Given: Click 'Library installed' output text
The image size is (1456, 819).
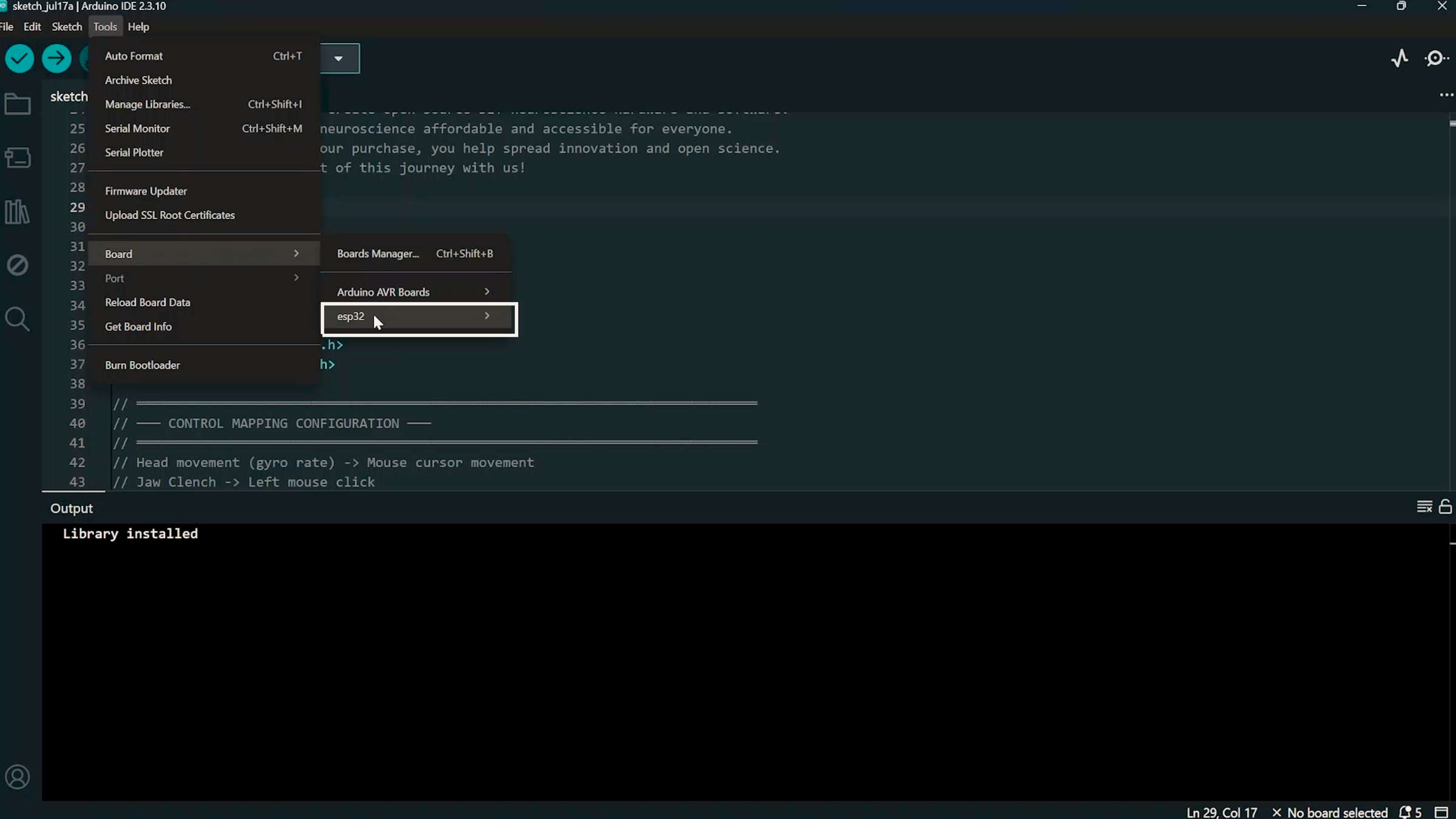Looking at the screenshot, I should point(130,534).
